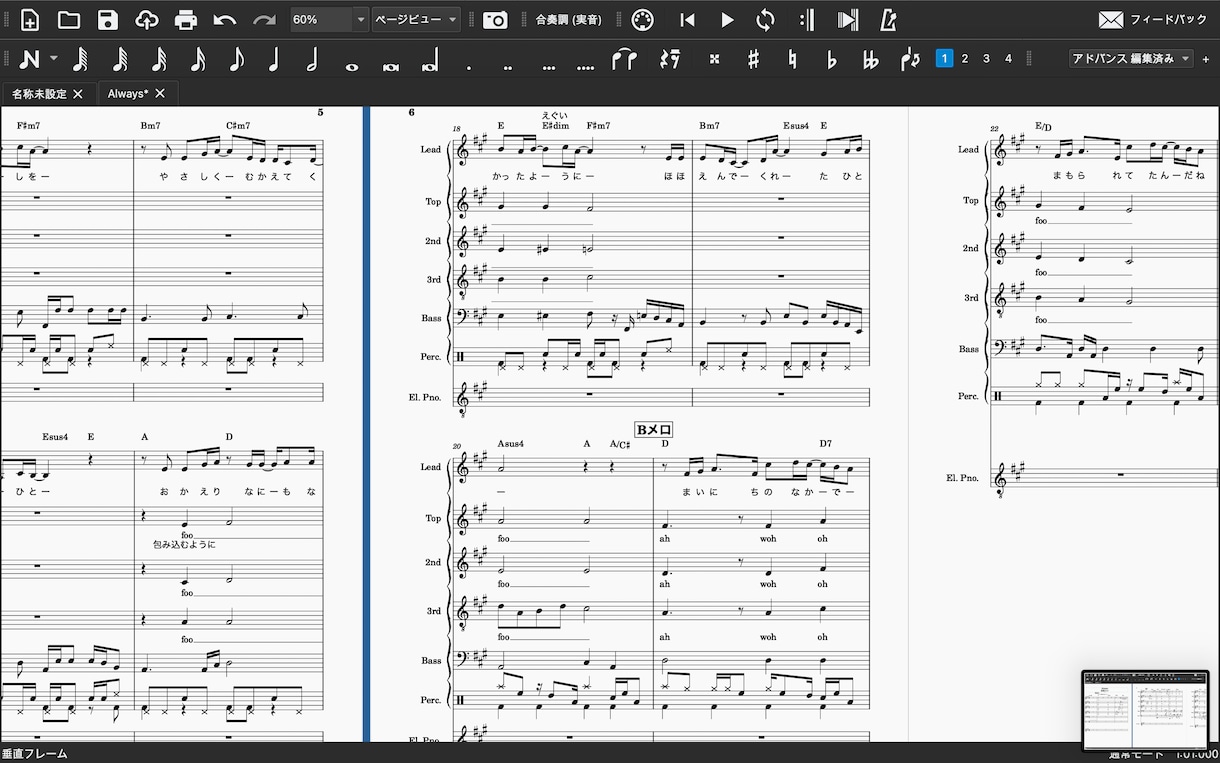Apply the natural accidental
This screenshot has width=1220, height=763.
(792, 59)
